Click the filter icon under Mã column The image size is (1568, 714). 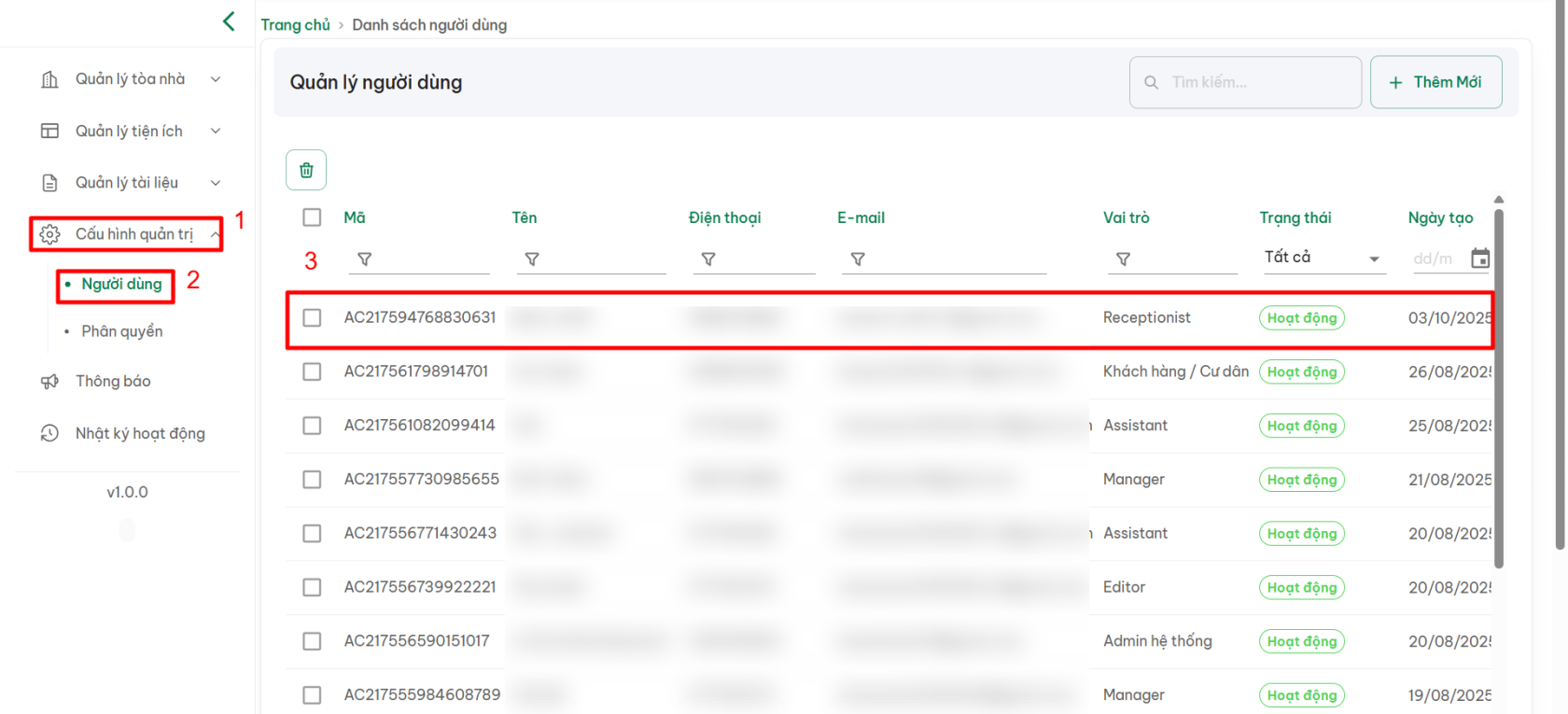[x=365, y=259]
